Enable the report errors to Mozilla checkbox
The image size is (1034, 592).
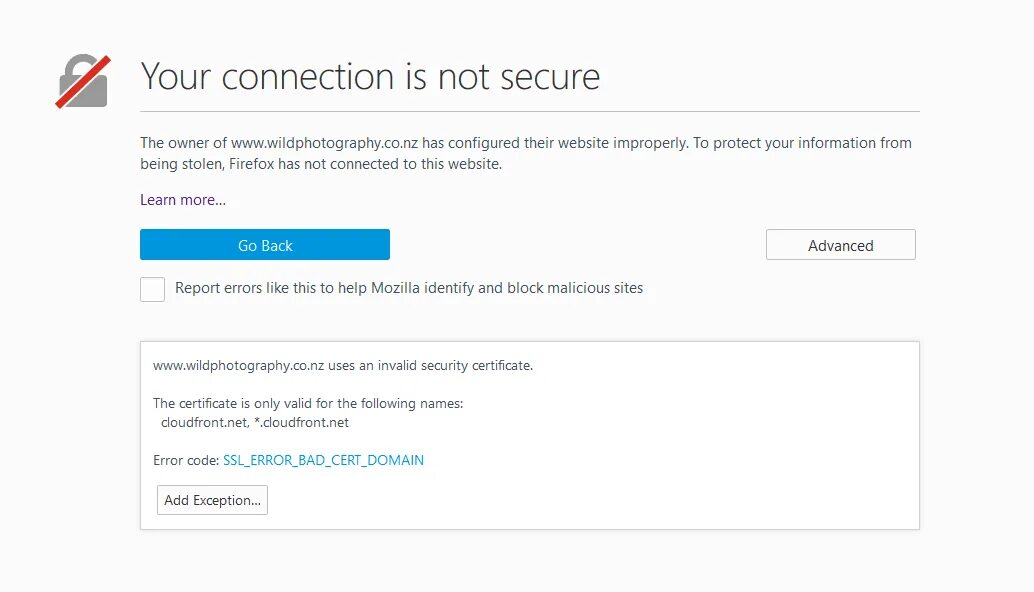click(x=153, y=289)
